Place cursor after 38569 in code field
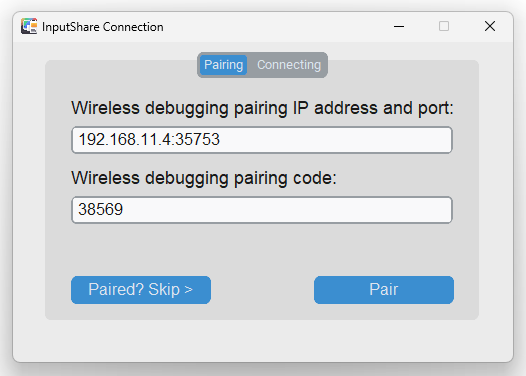The image size is (526, 376). [124, 209]
